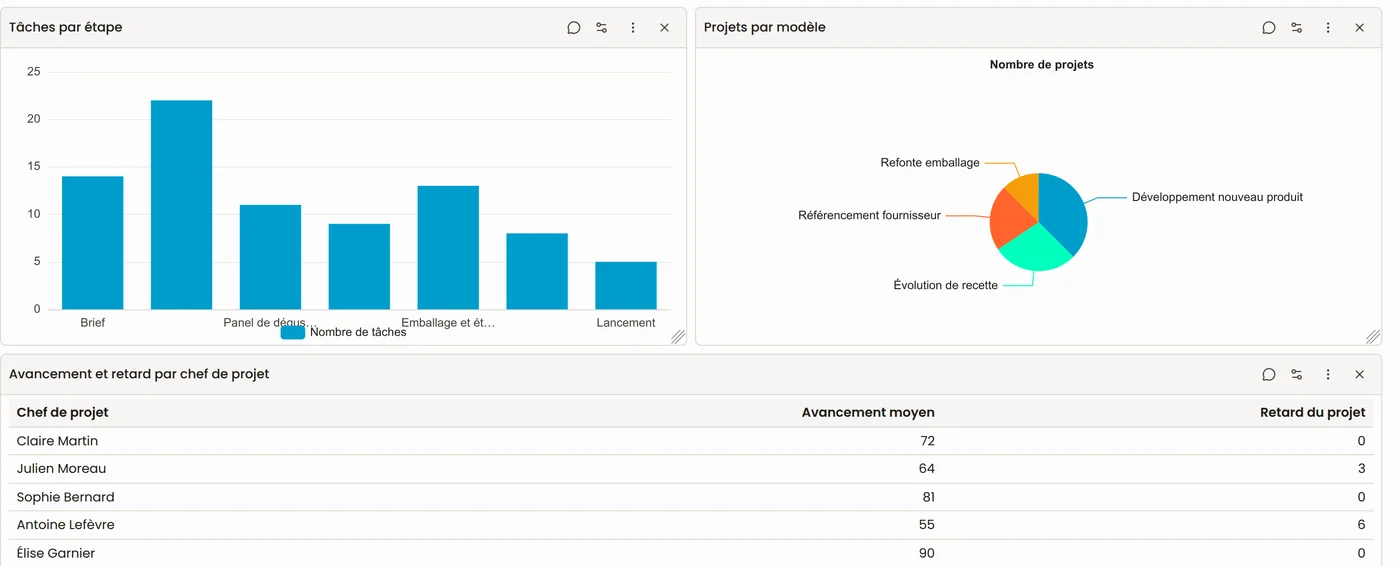This screenshot has width=1400, height=566.
Task: Click resize handle of Tâches par étape
Action: (x=678, y=337)
